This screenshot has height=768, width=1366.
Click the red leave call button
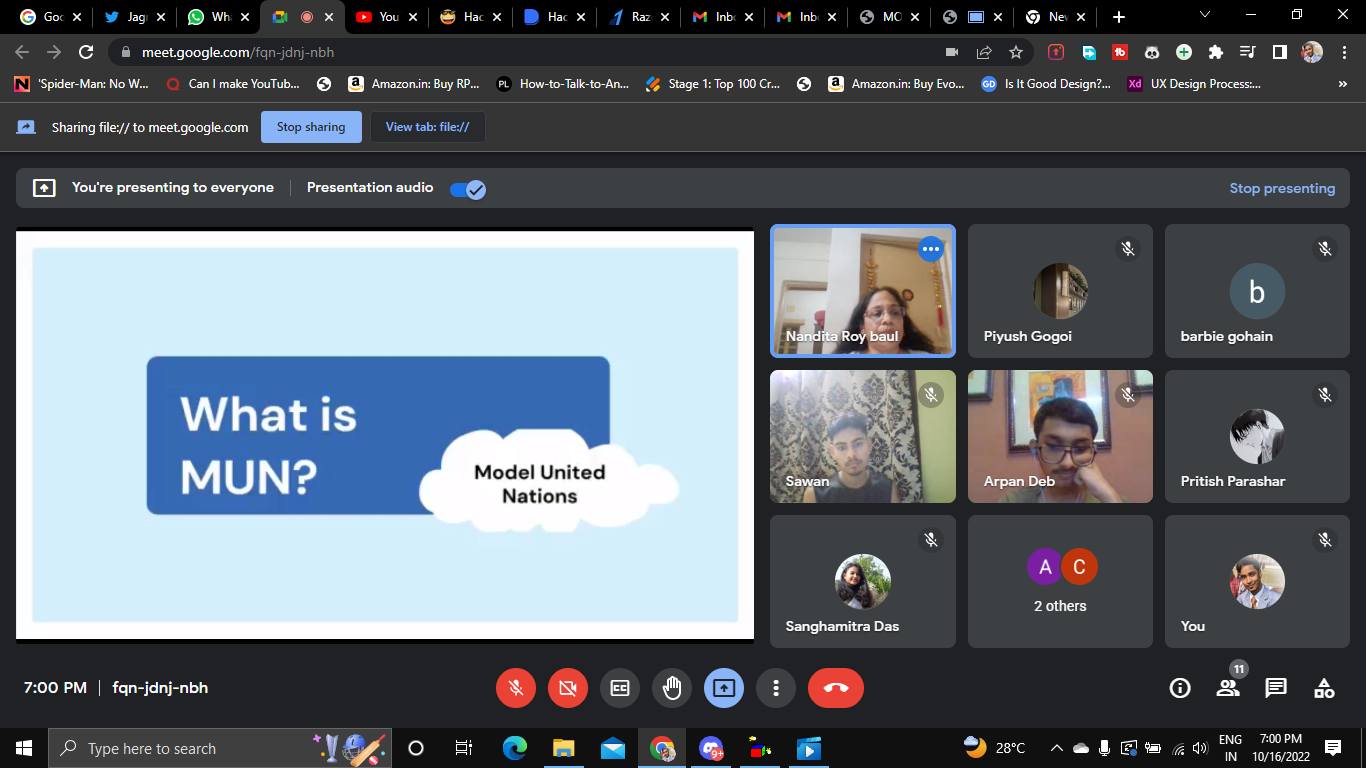pyautogui.click(x=835, y=688)
